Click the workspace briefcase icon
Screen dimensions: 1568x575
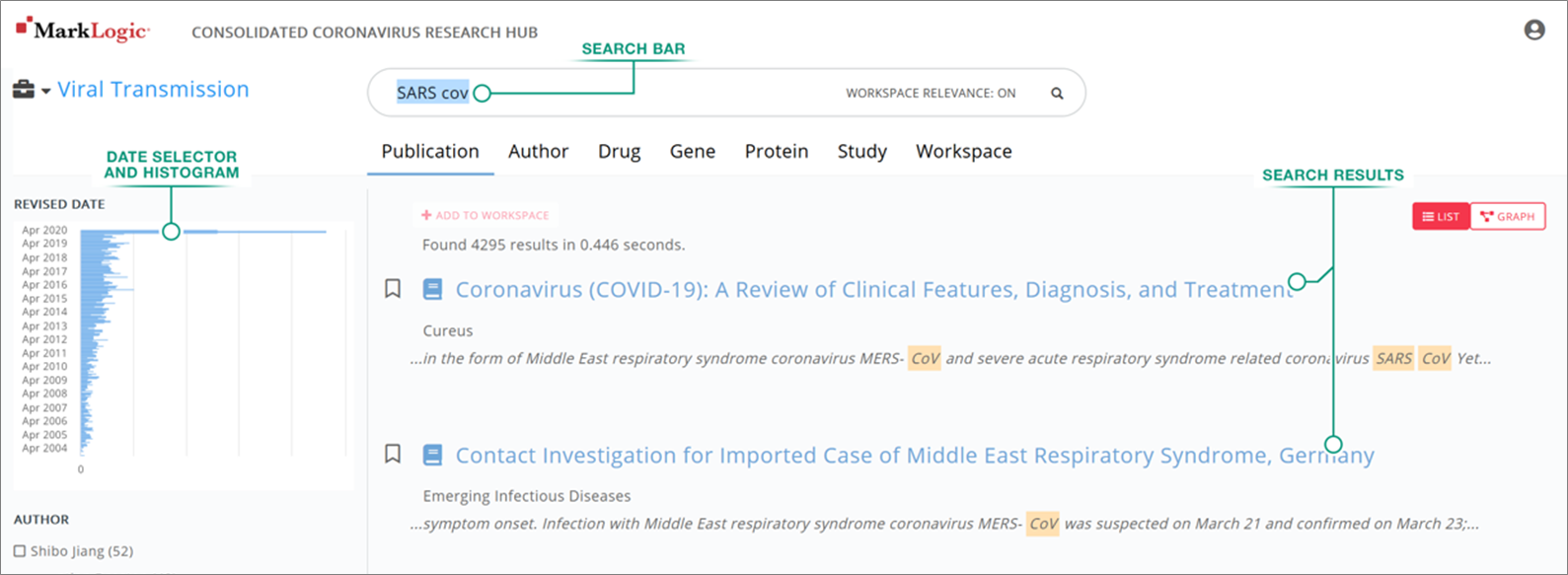pos(22,88)
